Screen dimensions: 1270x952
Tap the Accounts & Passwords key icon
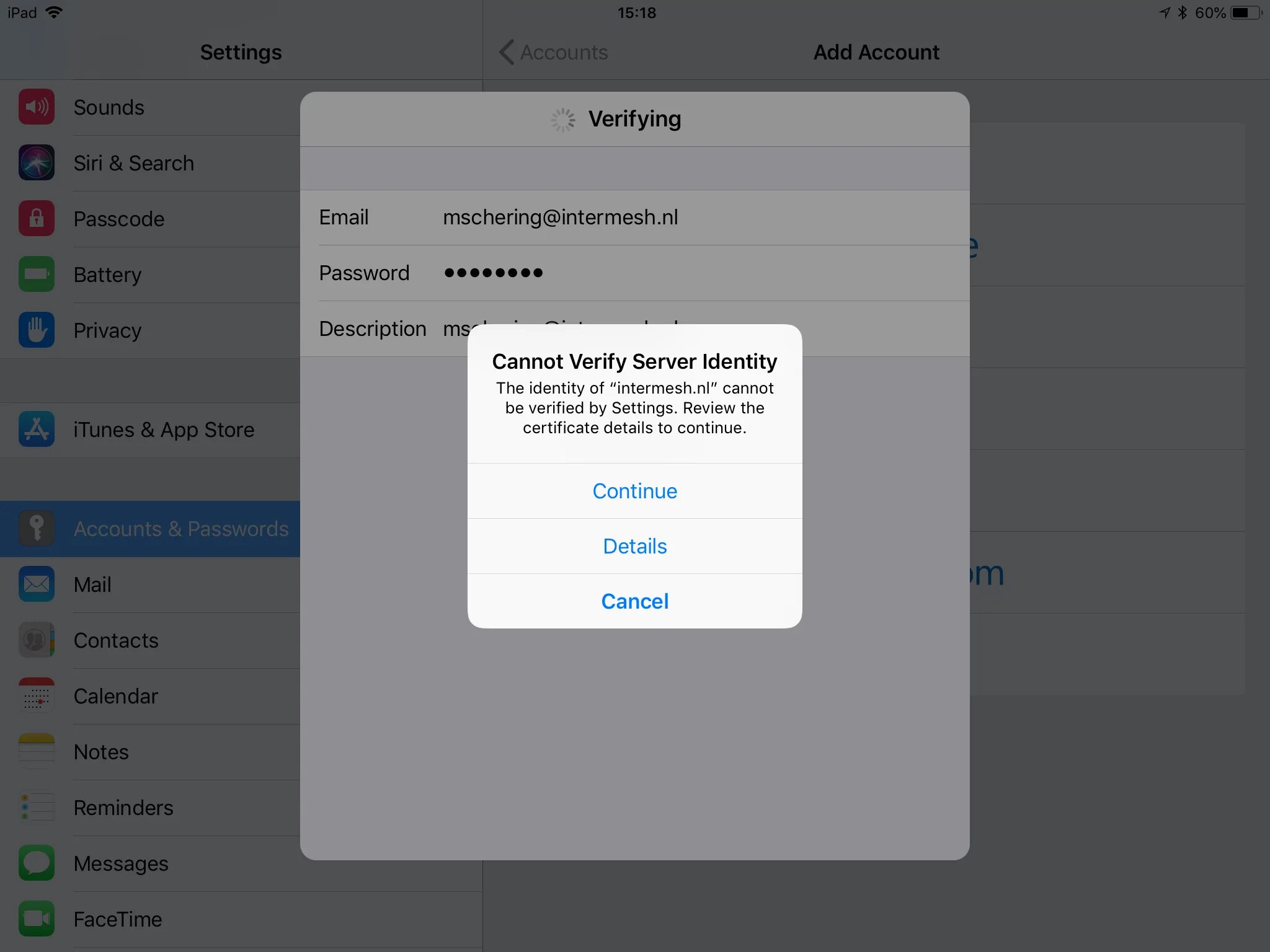pyautogui.click(x=37, y=529)
